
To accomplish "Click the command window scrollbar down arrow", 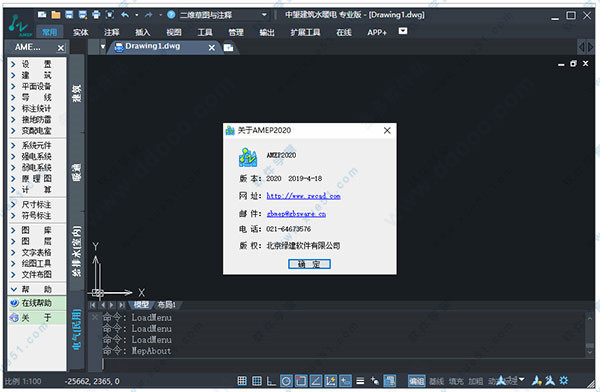I will click(589, 351).
